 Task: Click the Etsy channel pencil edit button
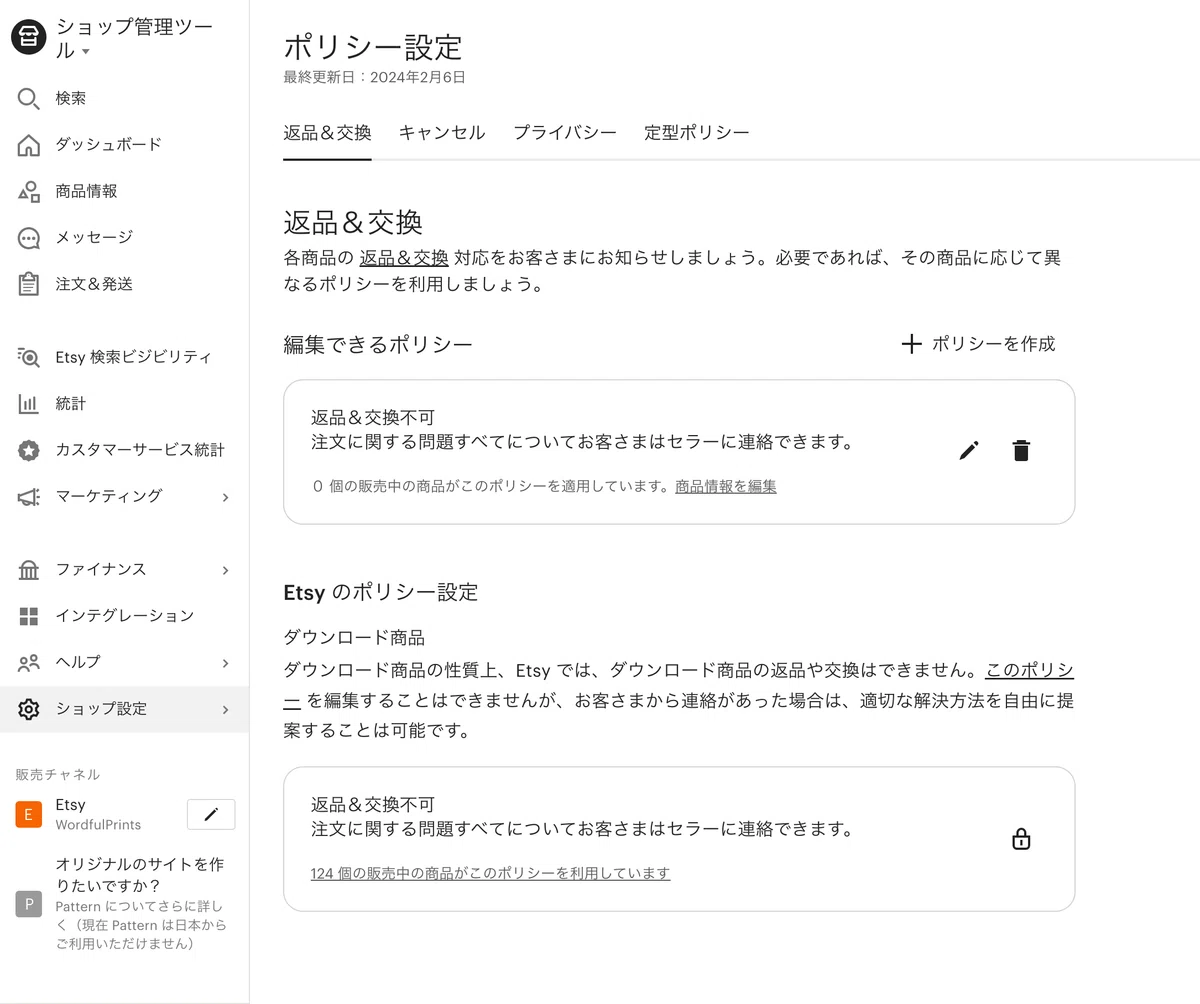tap(211, 814)
